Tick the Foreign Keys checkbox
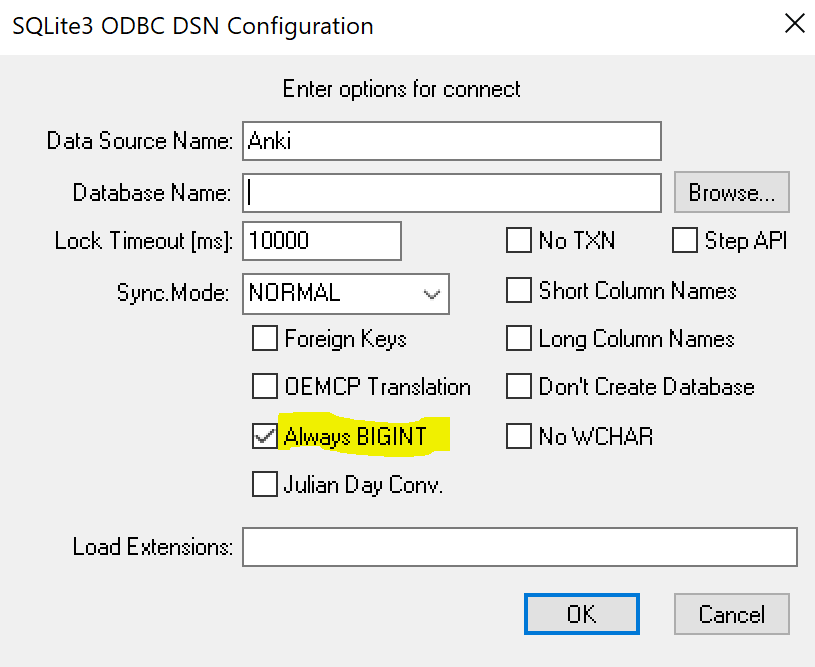 coord(265,338)
